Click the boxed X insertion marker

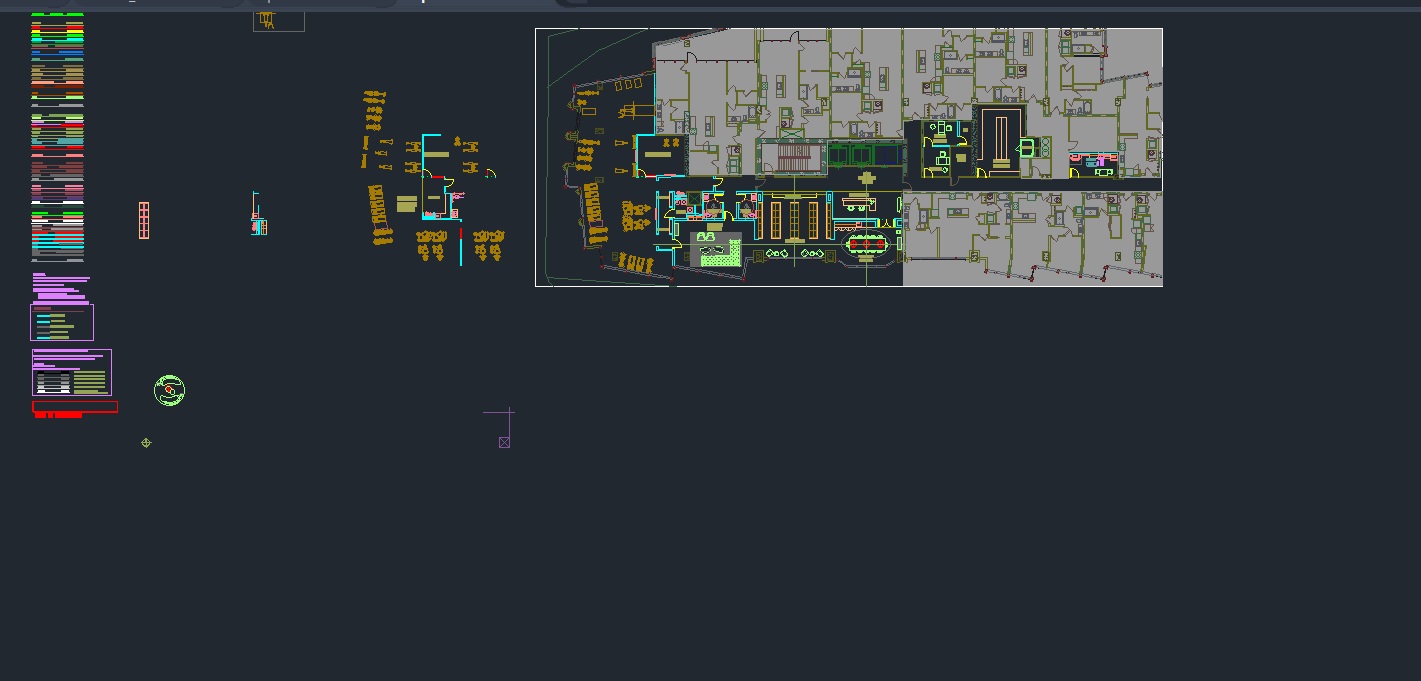pyautogui.click(x=504, y=442)
